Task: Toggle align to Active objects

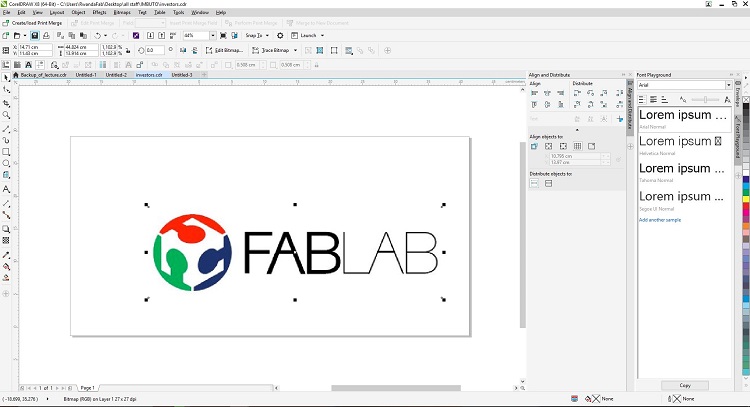Action: [x=534, y=146]
